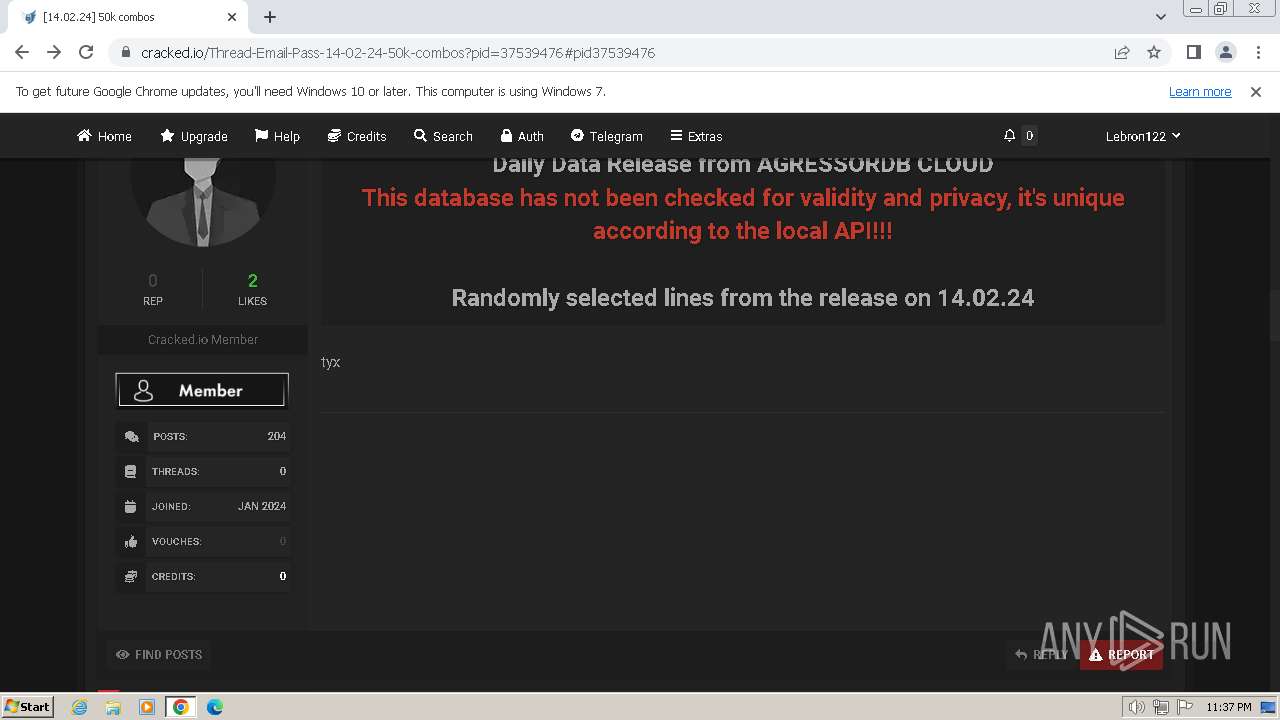Image resolution: width=1280 pixels, height=720 pixels.
Task: Switch to Chrome taskbar icon
Action: [x=181, y=707]
